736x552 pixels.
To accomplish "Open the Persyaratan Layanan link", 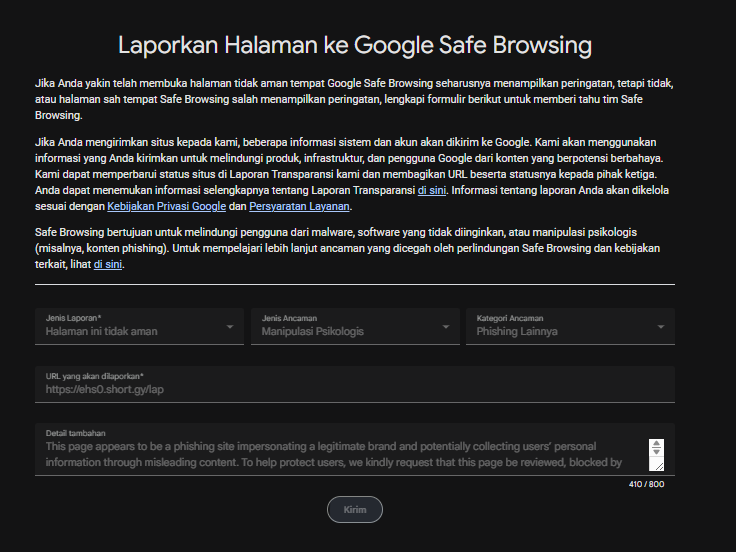I will 299,206.
